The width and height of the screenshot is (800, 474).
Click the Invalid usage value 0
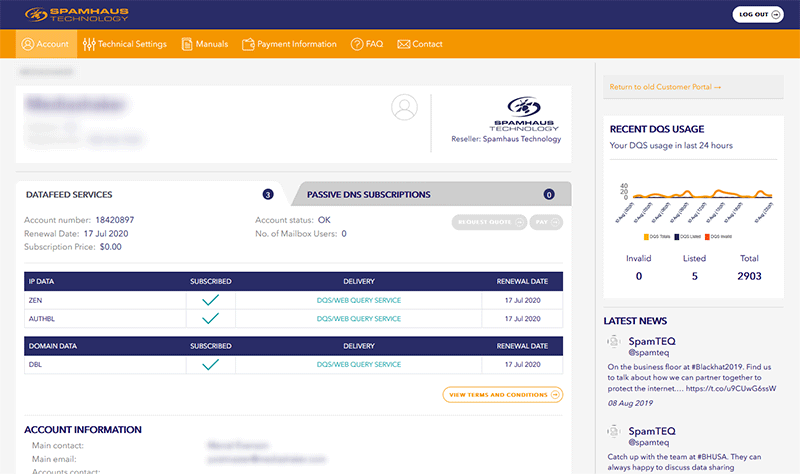[x=639, y=276]
